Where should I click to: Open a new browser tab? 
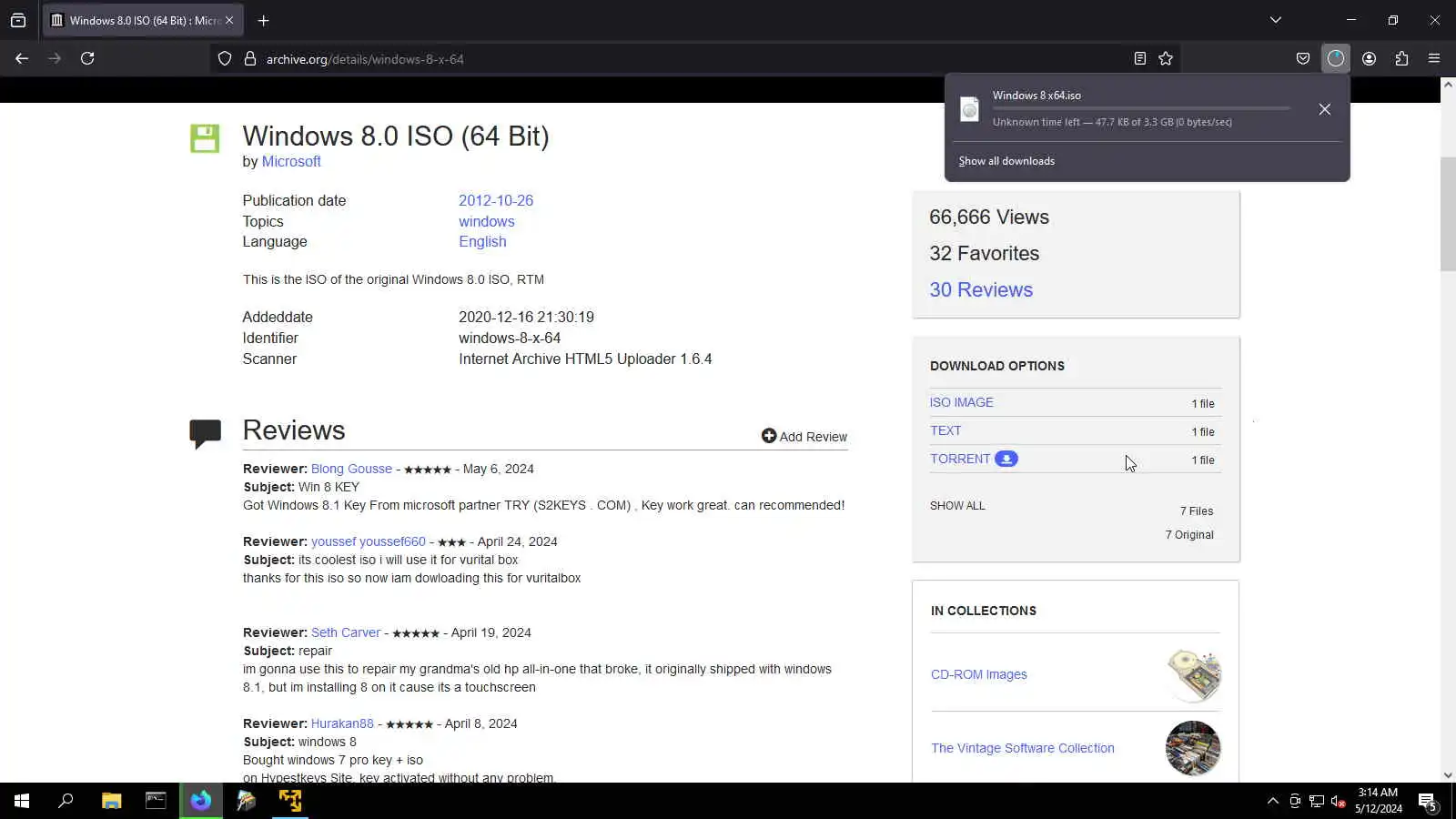263,20
